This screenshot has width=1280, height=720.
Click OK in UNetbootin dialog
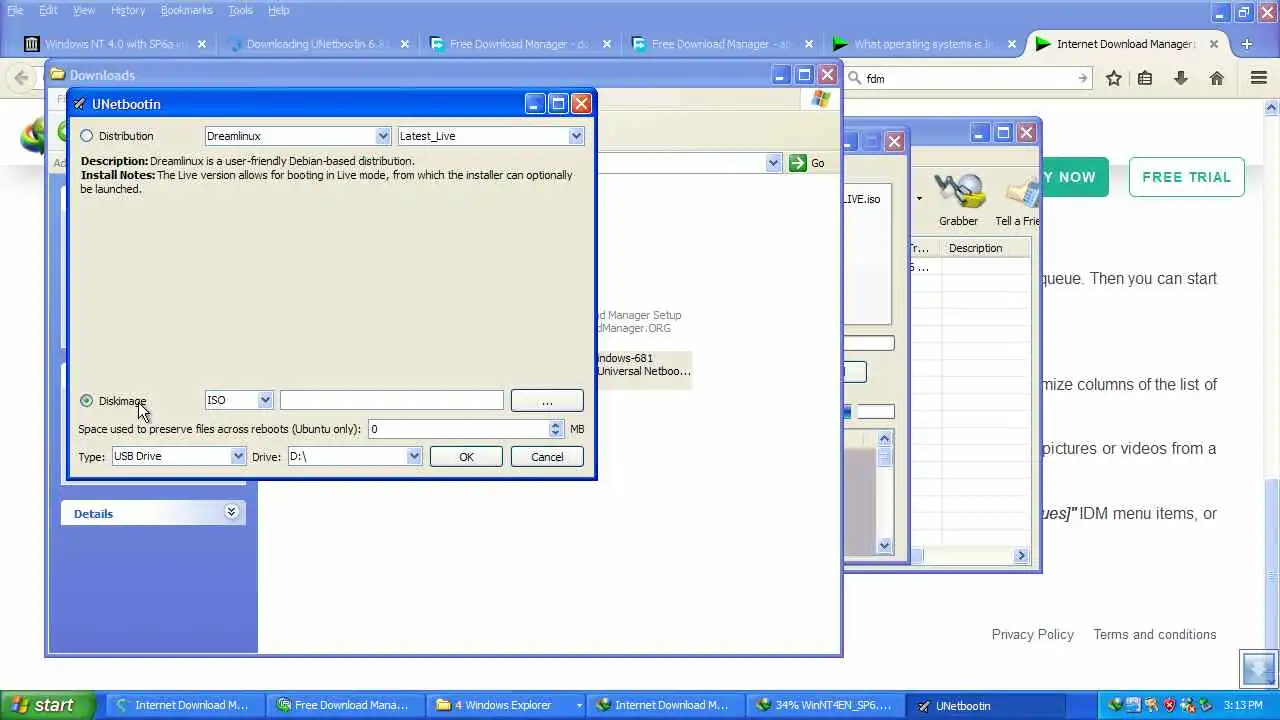[466, 457]
